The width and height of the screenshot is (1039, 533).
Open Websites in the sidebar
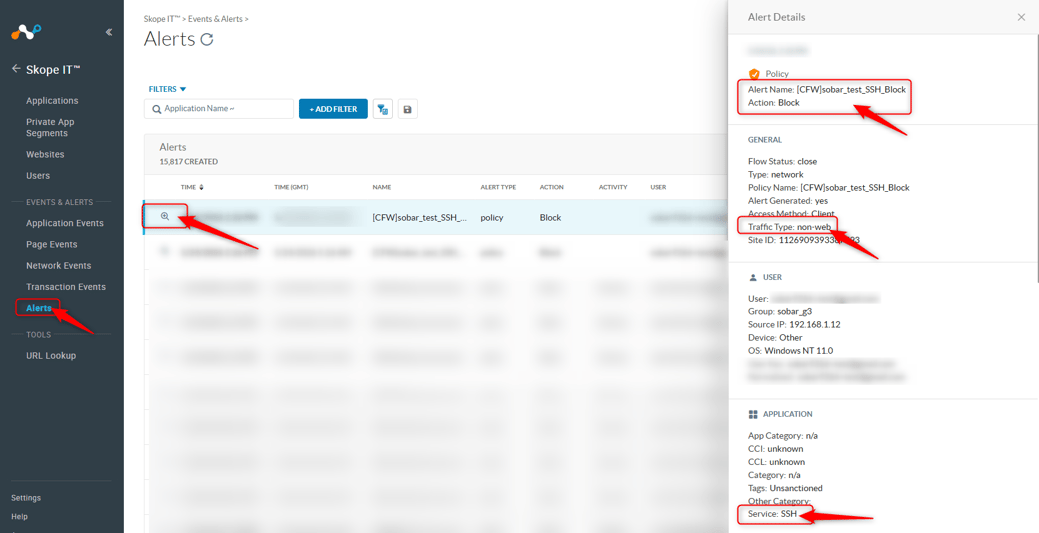pos(45,154)
